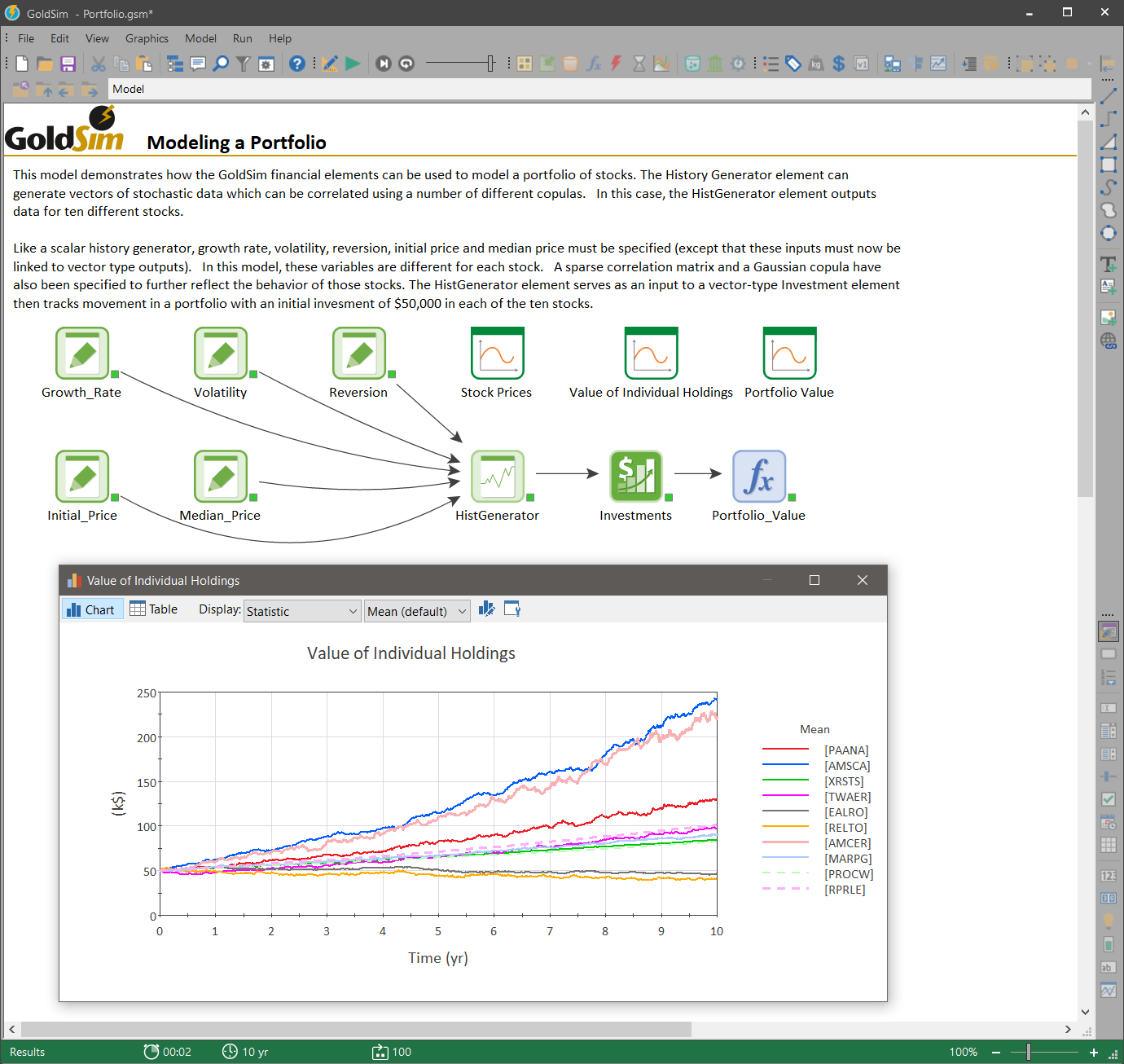The height and width of the screenshot is (1064, 1124).
Task: Run the simulation with the green play icon
Action: pyautogui.click(x=353, y=64)
